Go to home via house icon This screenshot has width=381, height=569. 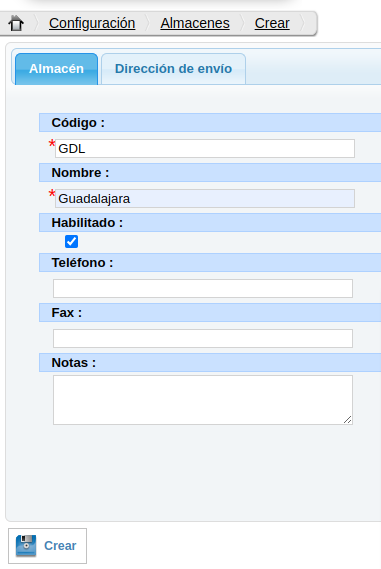[x=16, y=24]
